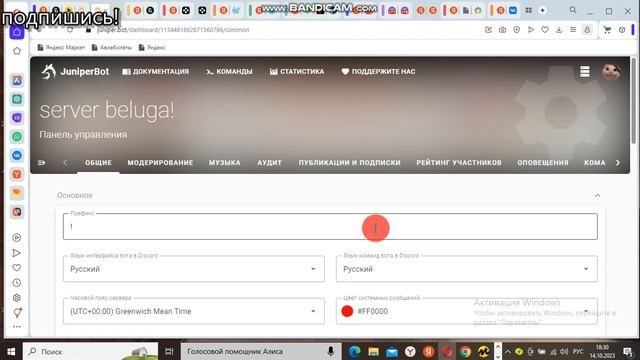640x360 pixels.
Task: Click the Windows taskbar search box
Action: (x=90, y=351)
